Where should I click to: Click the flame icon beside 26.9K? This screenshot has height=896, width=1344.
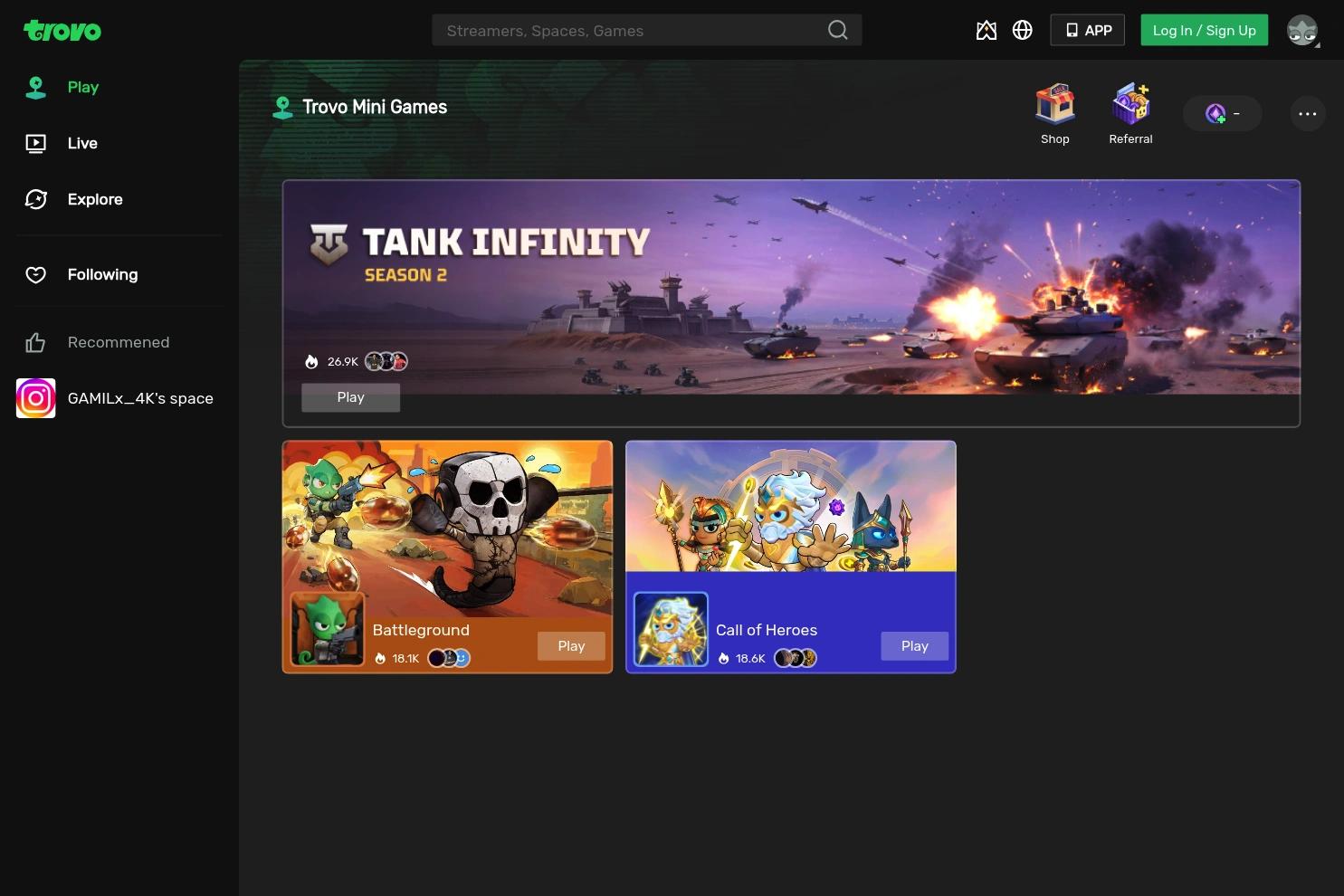tap(311, 362)
